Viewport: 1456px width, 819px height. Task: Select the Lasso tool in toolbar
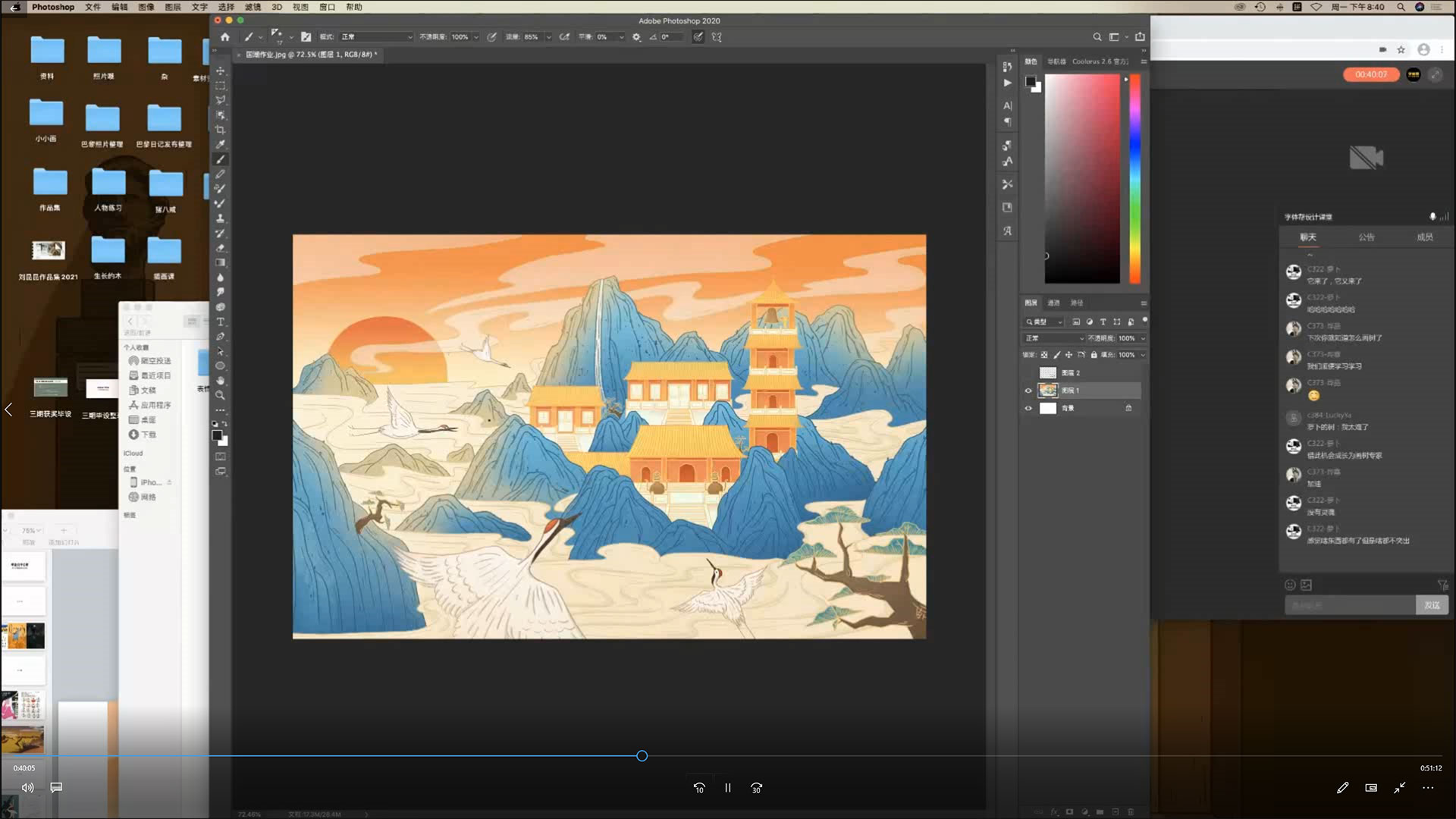[x=220, y=100]
